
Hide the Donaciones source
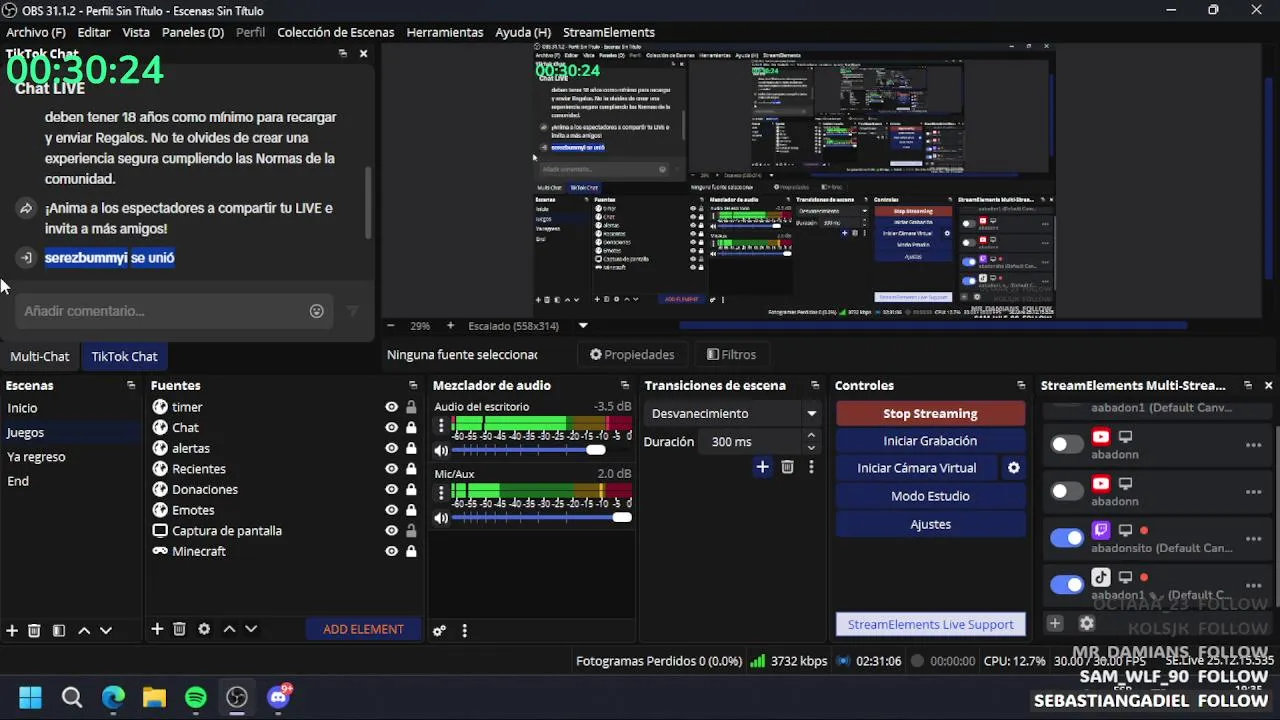pos(391,489)
